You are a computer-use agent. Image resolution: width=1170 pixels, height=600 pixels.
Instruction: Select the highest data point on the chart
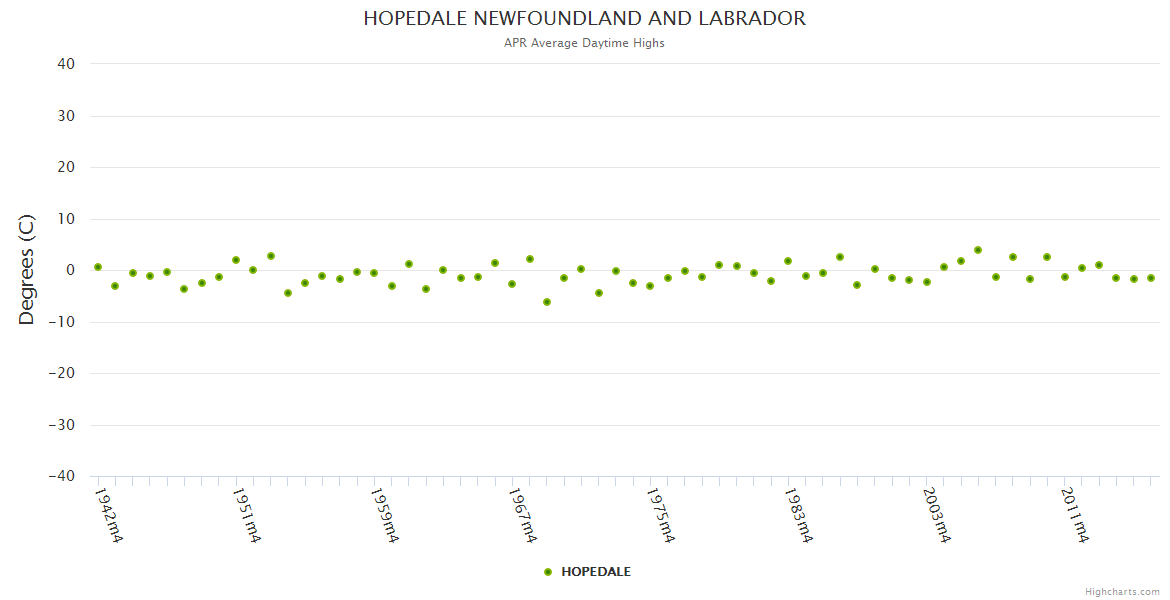pyautogui.click(x=978, y=250)
